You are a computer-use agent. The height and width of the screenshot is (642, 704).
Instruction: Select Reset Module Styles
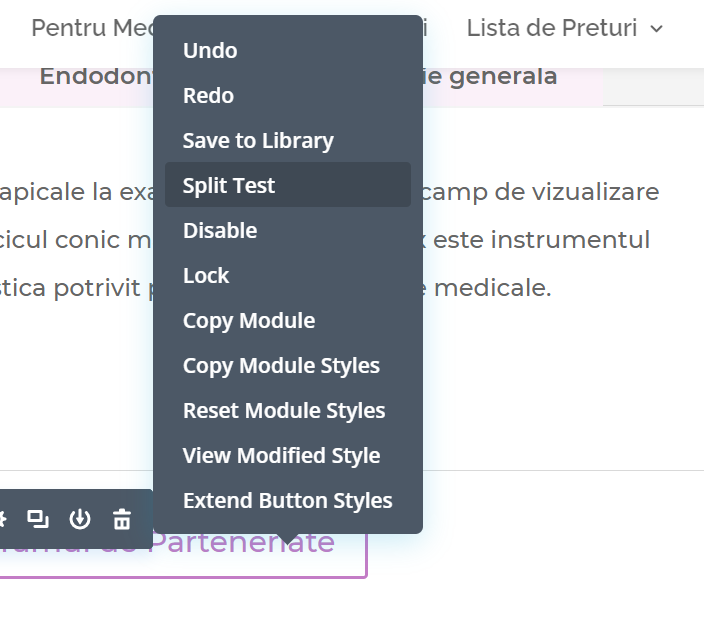pyautogui.click(x=284, y=410)
